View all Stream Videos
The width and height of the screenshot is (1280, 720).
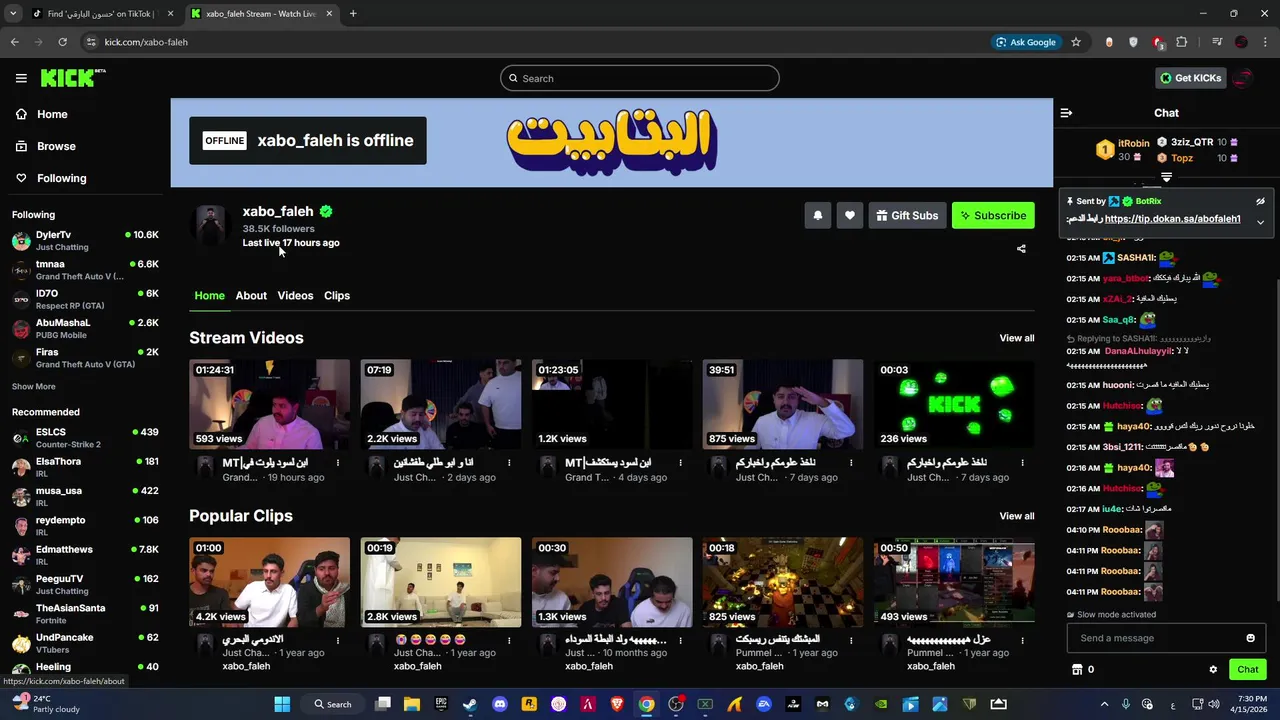pos(1017,338)
